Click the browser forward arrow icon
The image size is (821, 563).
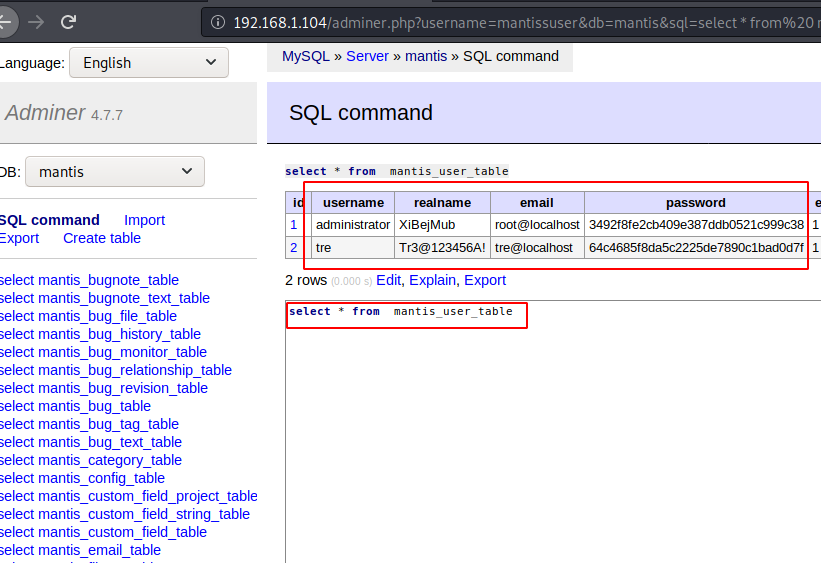coord(36,22)
